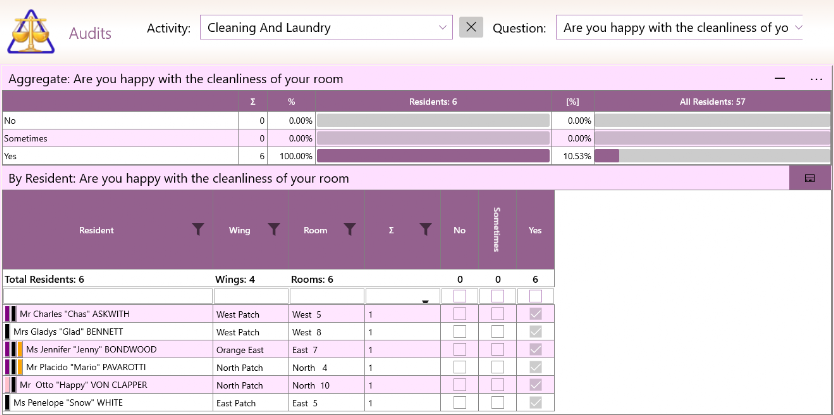
Task: Check Sometimes for Gladys Bennett
Action: click(497, 331)
